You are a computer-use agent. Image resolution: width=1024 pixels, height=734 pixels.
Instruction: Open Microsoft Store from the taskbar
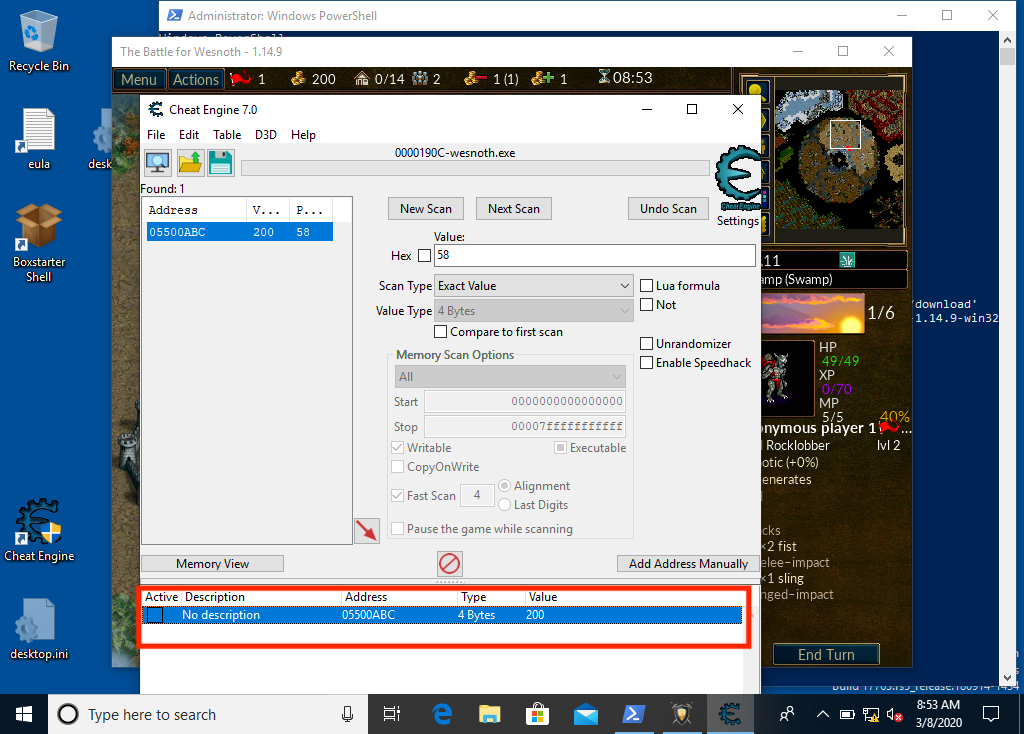pyautogui.click(x=537, y=714)
